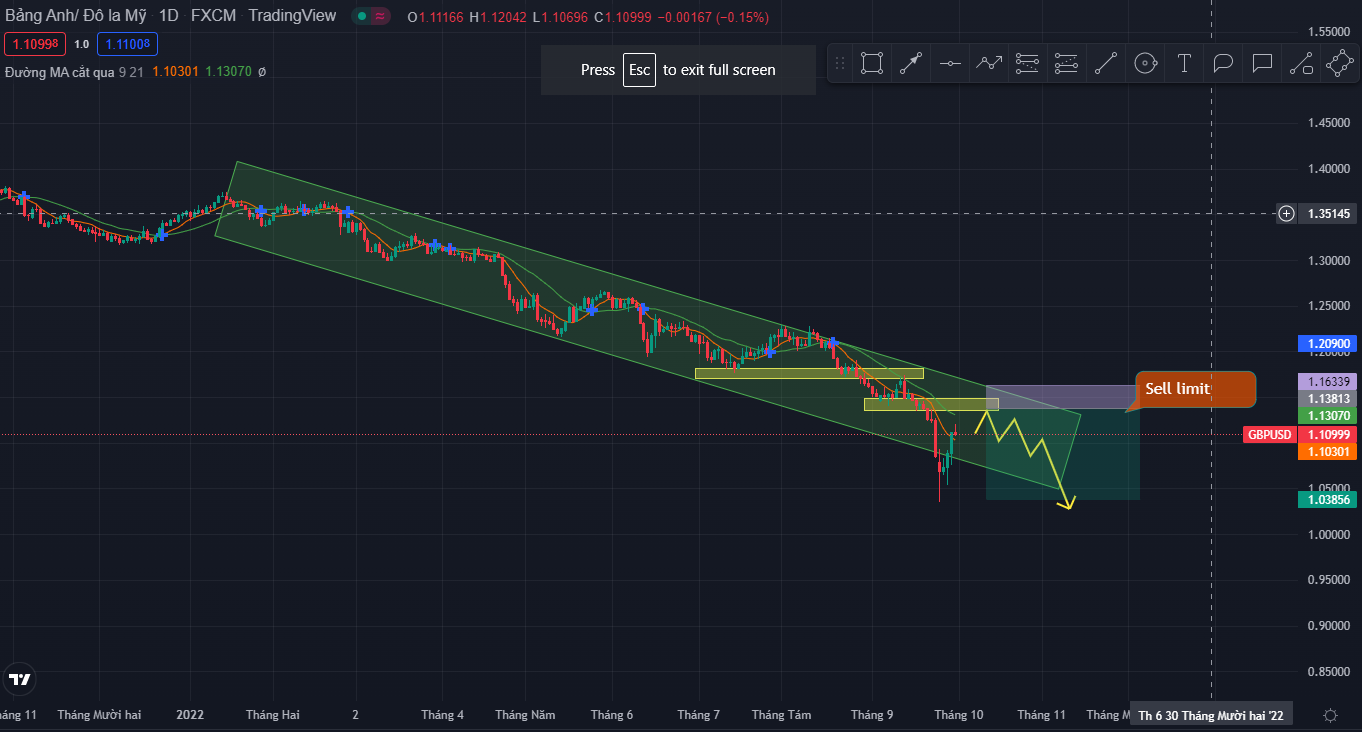1362x732 pixels.
Task: Click the TradingView logo in bottom-left corner
Action: (x=21, y=679)
